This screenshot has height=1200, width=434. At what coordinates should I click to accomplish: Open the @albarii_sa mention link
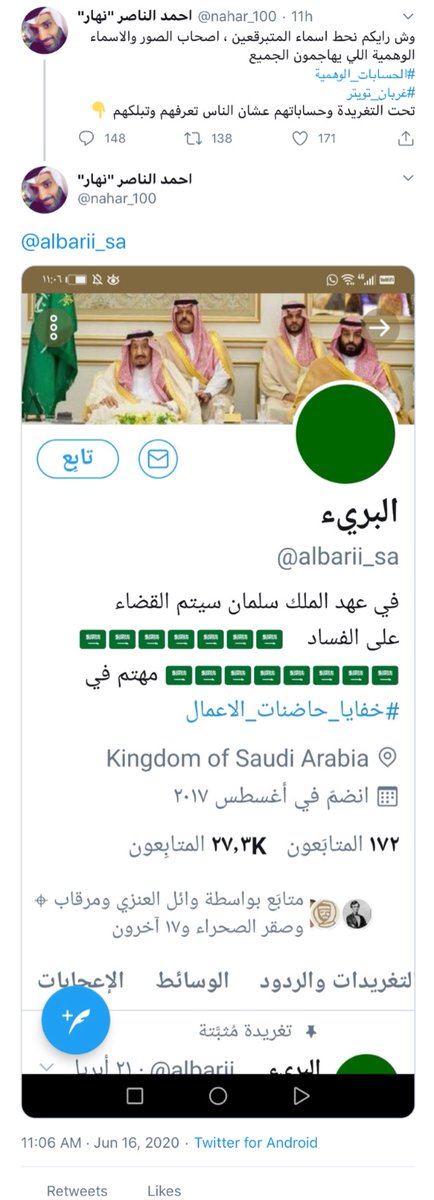click(74, 242)
